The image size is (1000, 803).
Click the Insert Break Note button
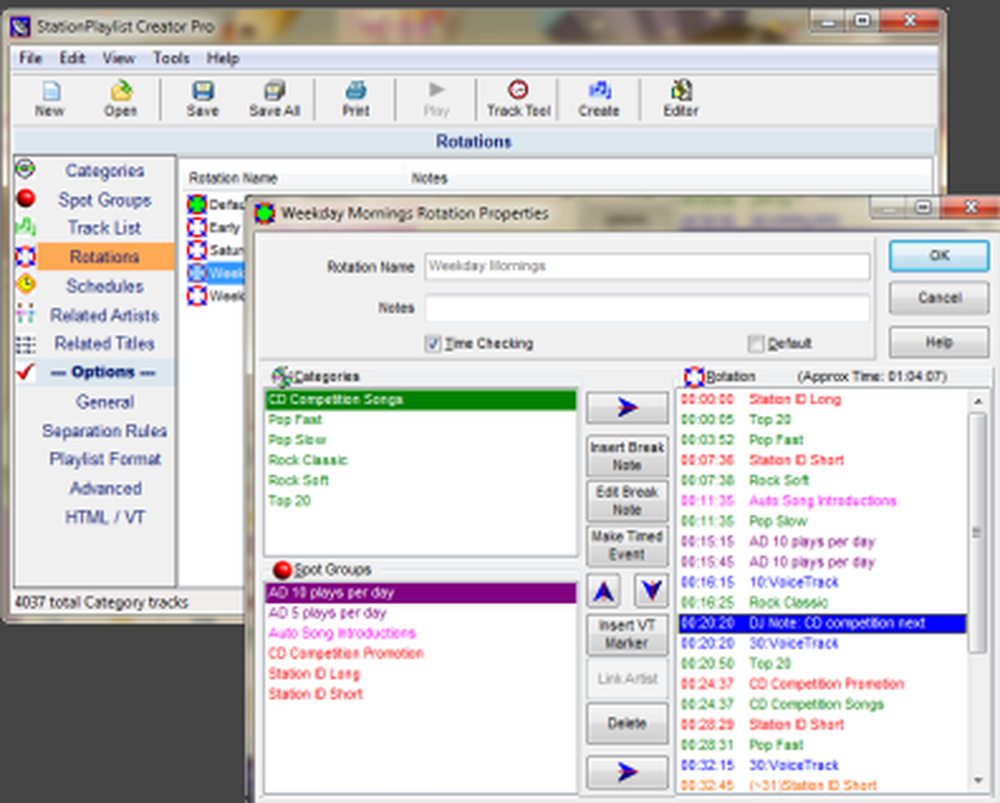[627, 456]
